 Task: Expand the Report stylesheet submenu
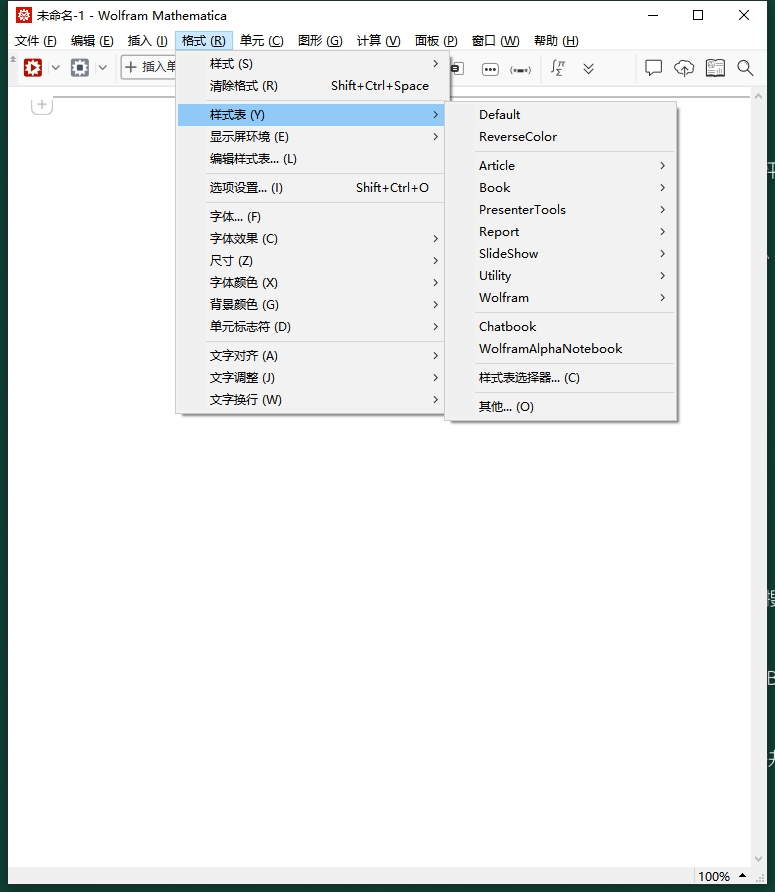pyautogui.click(x=561, y=232)
